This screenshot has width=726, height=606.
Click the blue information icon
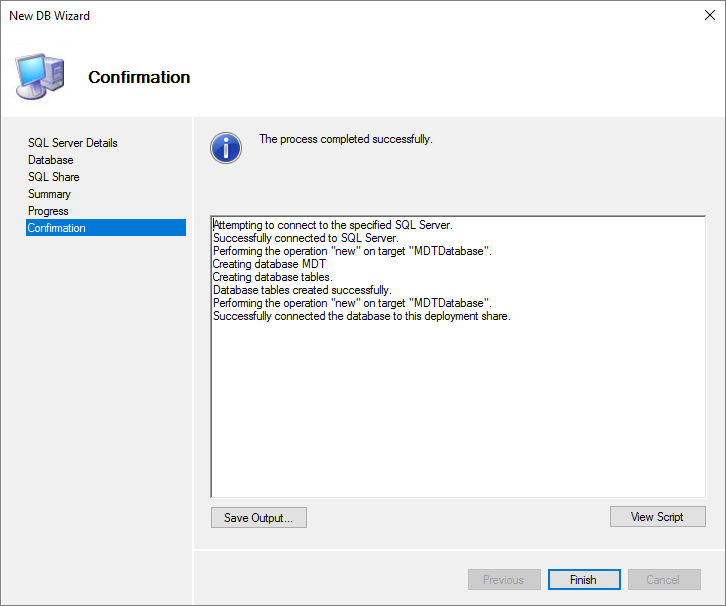(226, 148)
